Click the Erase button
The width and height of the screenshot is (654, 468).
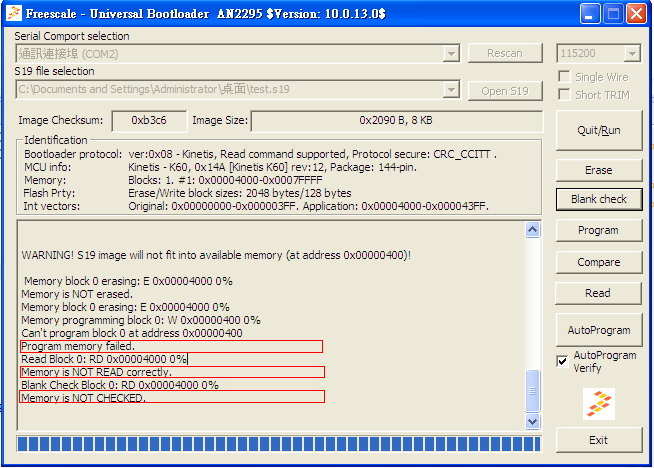coord(599,170)
